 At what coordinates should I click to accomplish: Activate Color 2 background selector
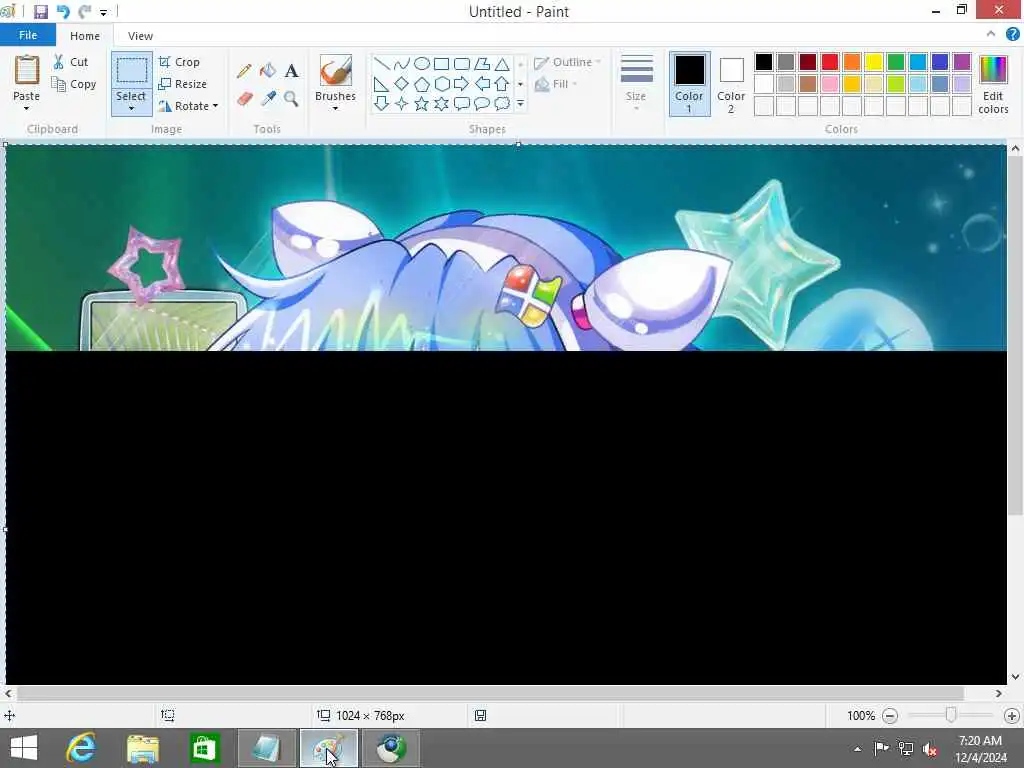[x=731, y=84]
